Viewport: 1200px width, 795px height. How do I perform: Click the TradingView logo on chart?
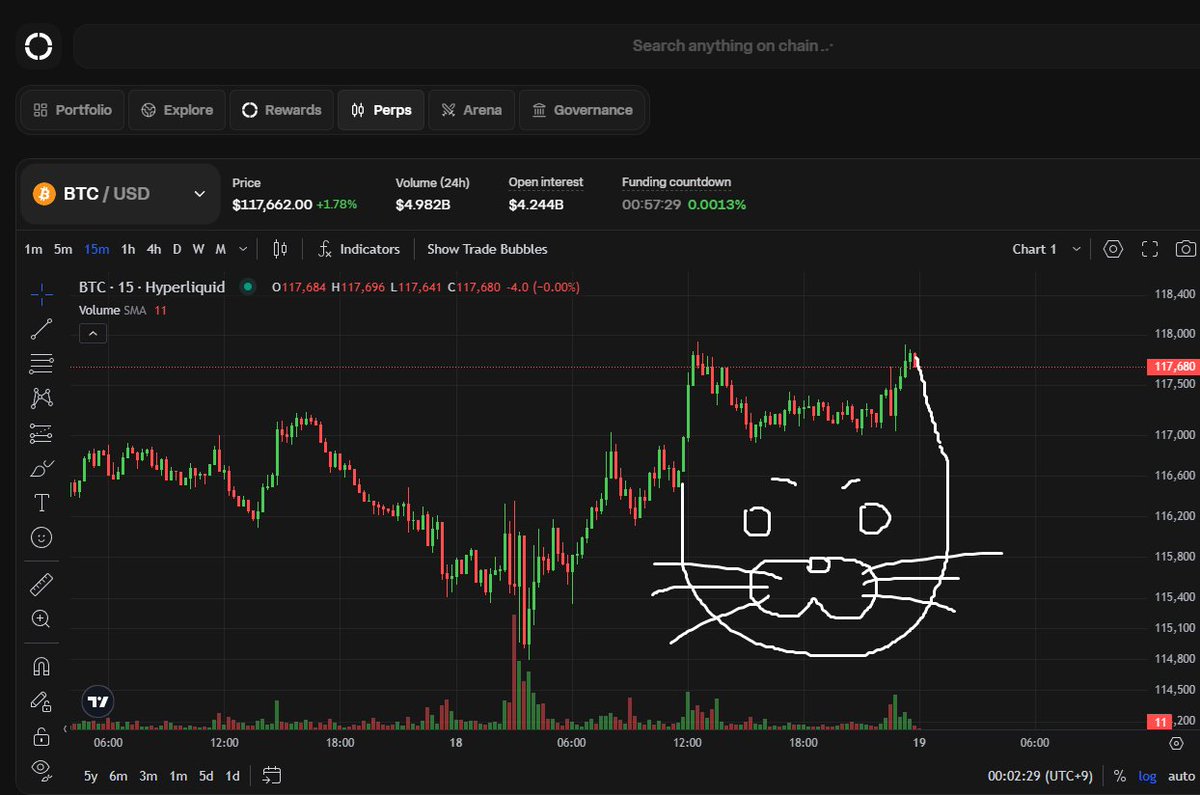pos(97,702)
